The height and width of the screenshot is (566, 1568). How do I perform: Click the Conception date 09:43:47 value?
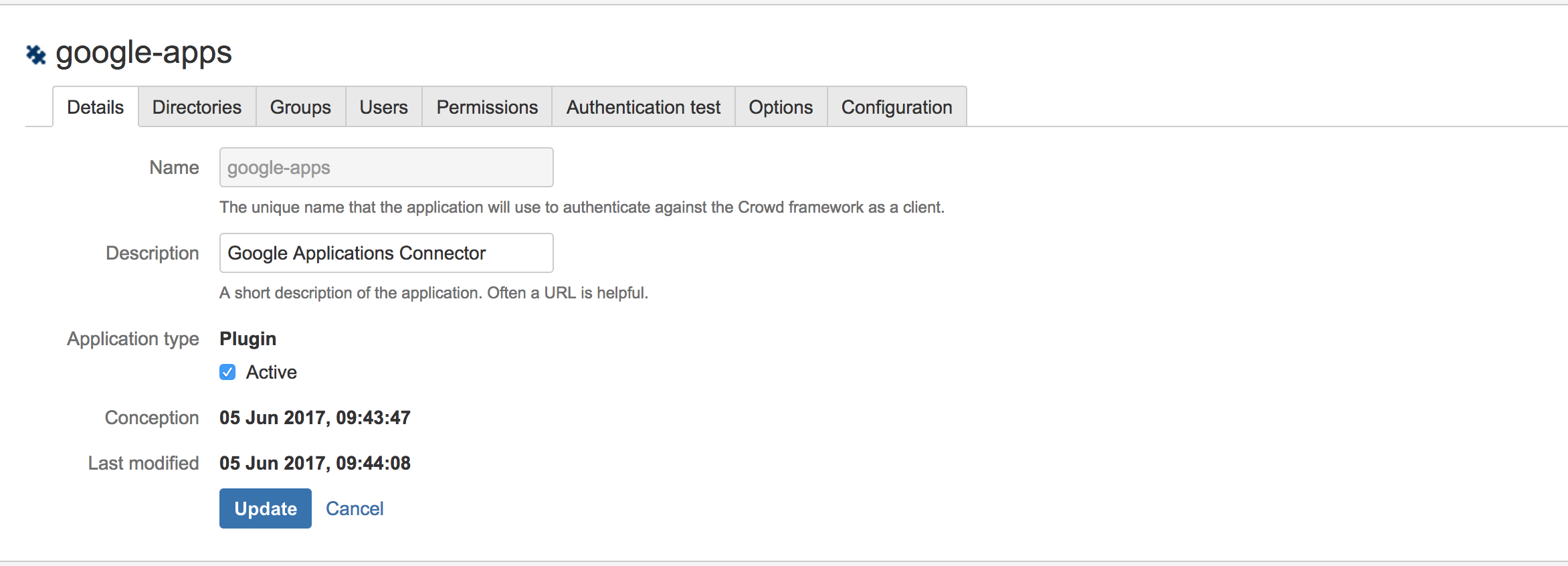click(x=314, y=417)
